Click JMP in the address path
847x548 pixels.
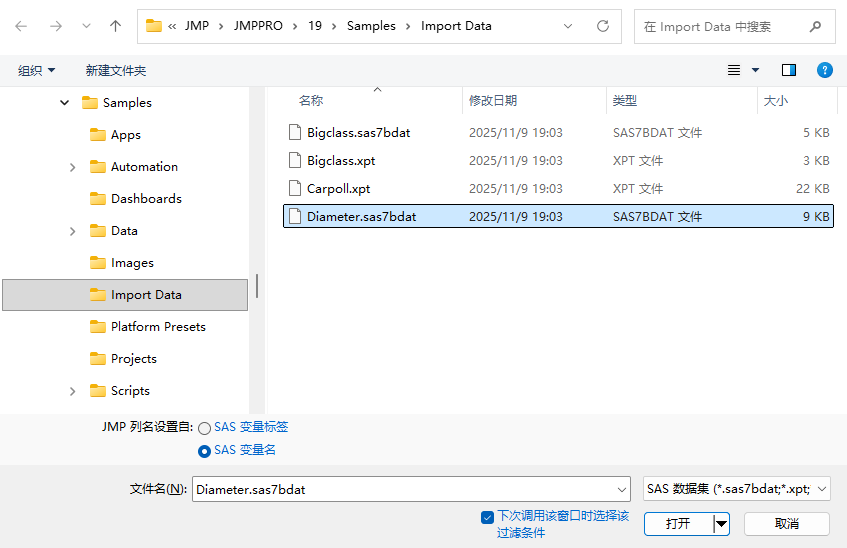197,26
